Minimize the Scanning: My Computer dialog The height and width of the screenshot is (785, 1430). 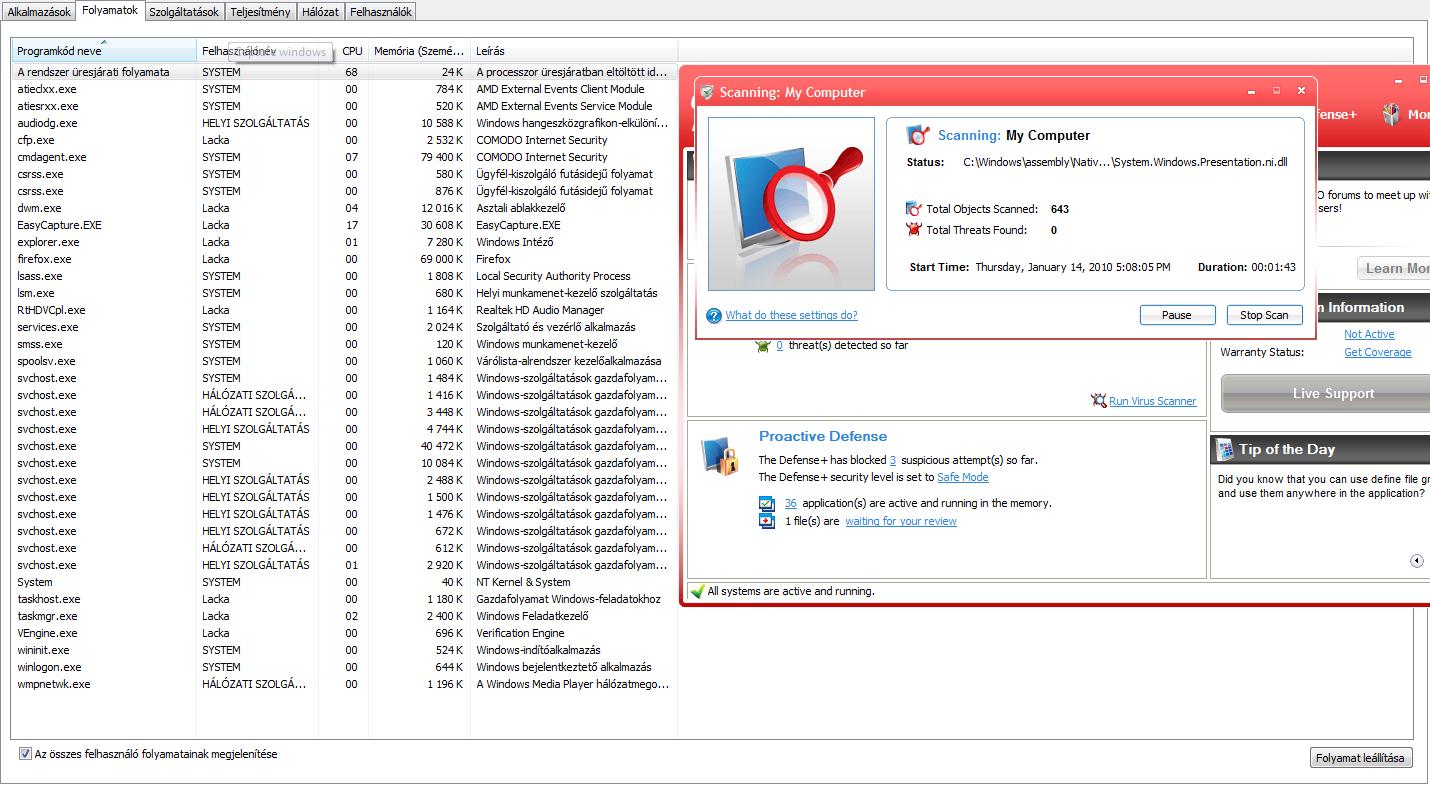click(x=1252, y=92)
